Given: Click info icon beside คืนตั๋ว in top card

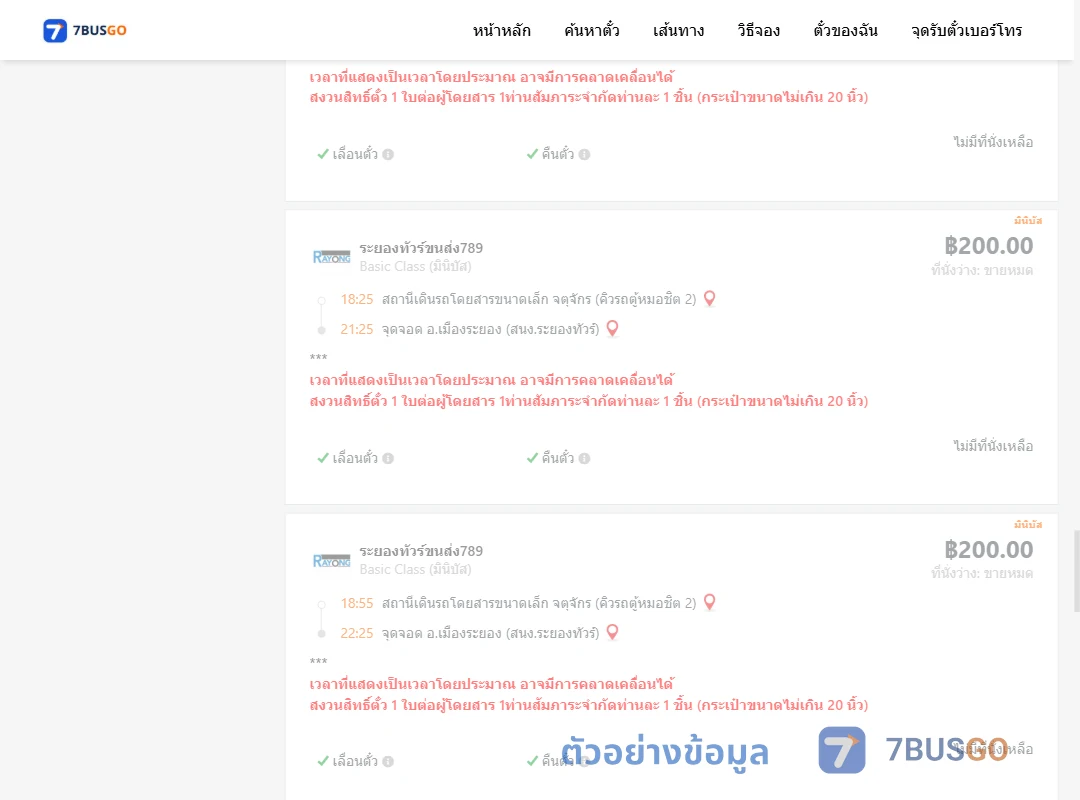Looking at the screenshot, I should [584, 154].
